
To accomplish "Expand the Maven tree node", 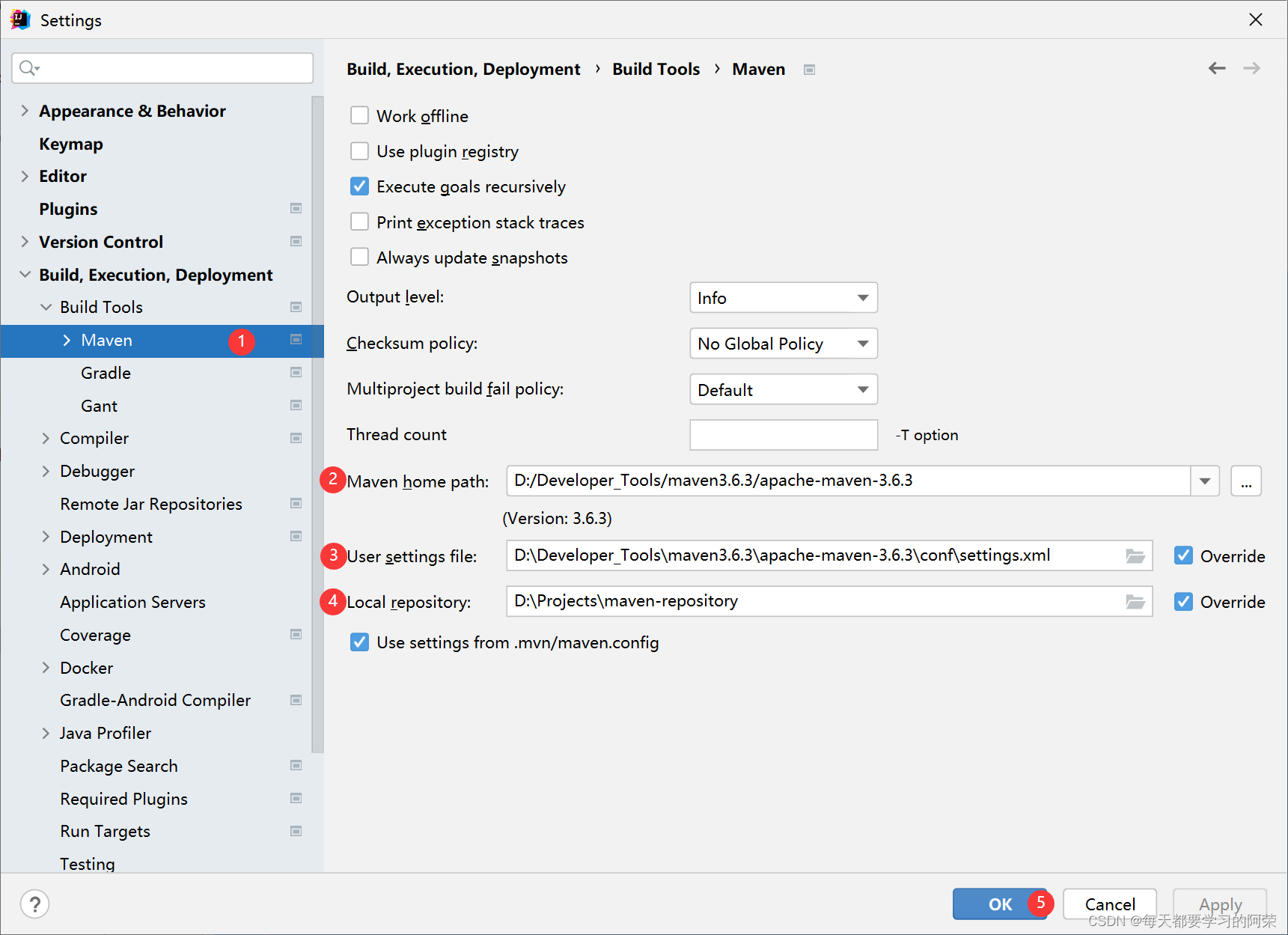I will 67,340.
